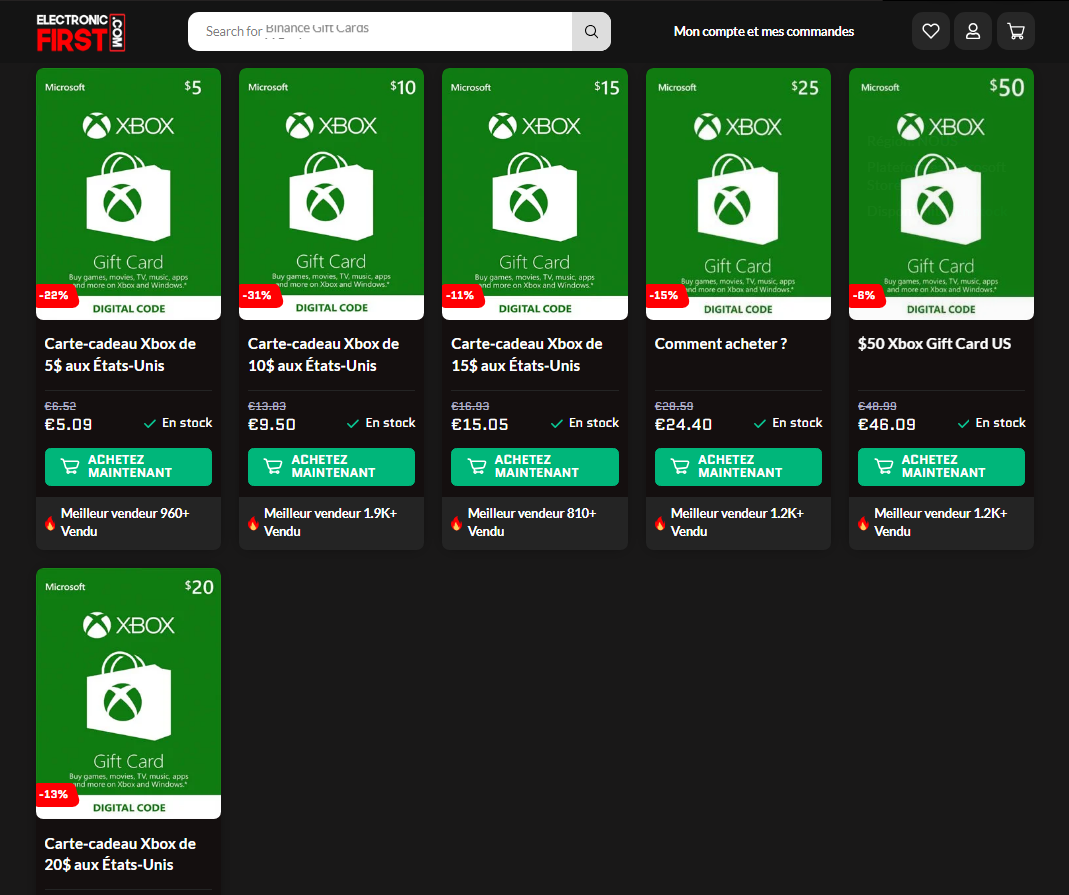Open the $20 Xbox gift card image

click(128, 693)
